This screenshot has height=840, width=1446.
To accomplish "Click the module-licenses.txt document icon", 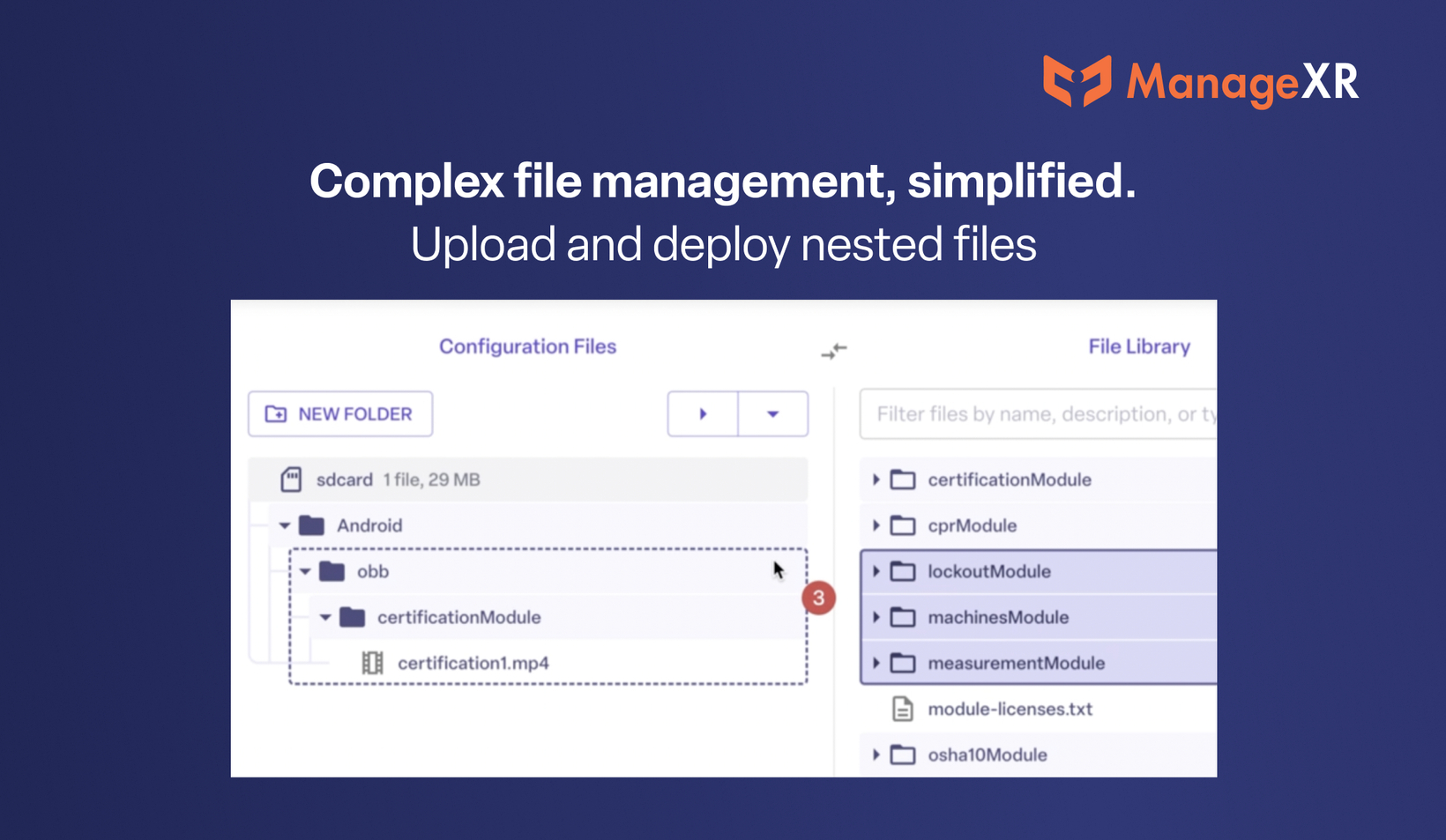I will [903, 709].
